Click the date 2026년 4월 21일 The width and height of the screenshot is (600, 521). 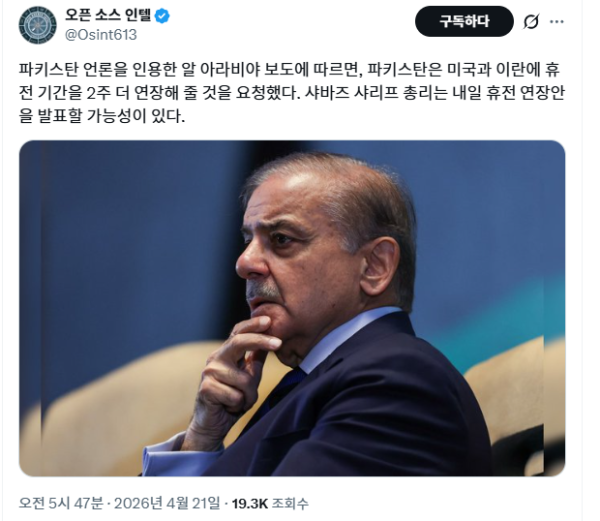[167, 503]
